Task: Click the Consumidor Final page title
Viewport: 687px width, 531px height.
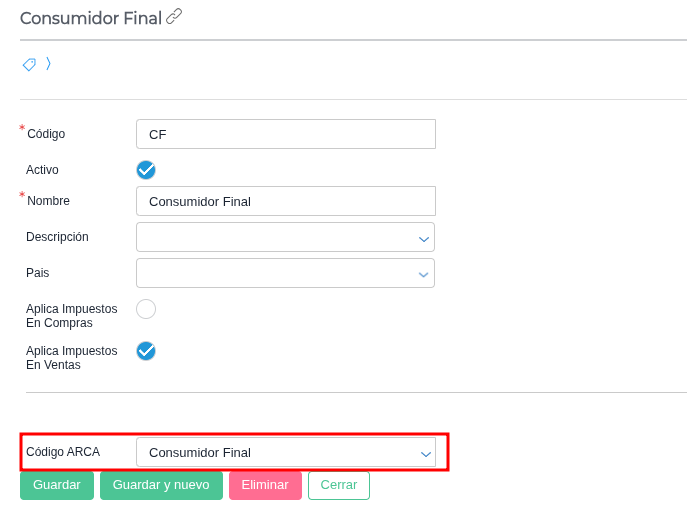Action: pos(91,18)
